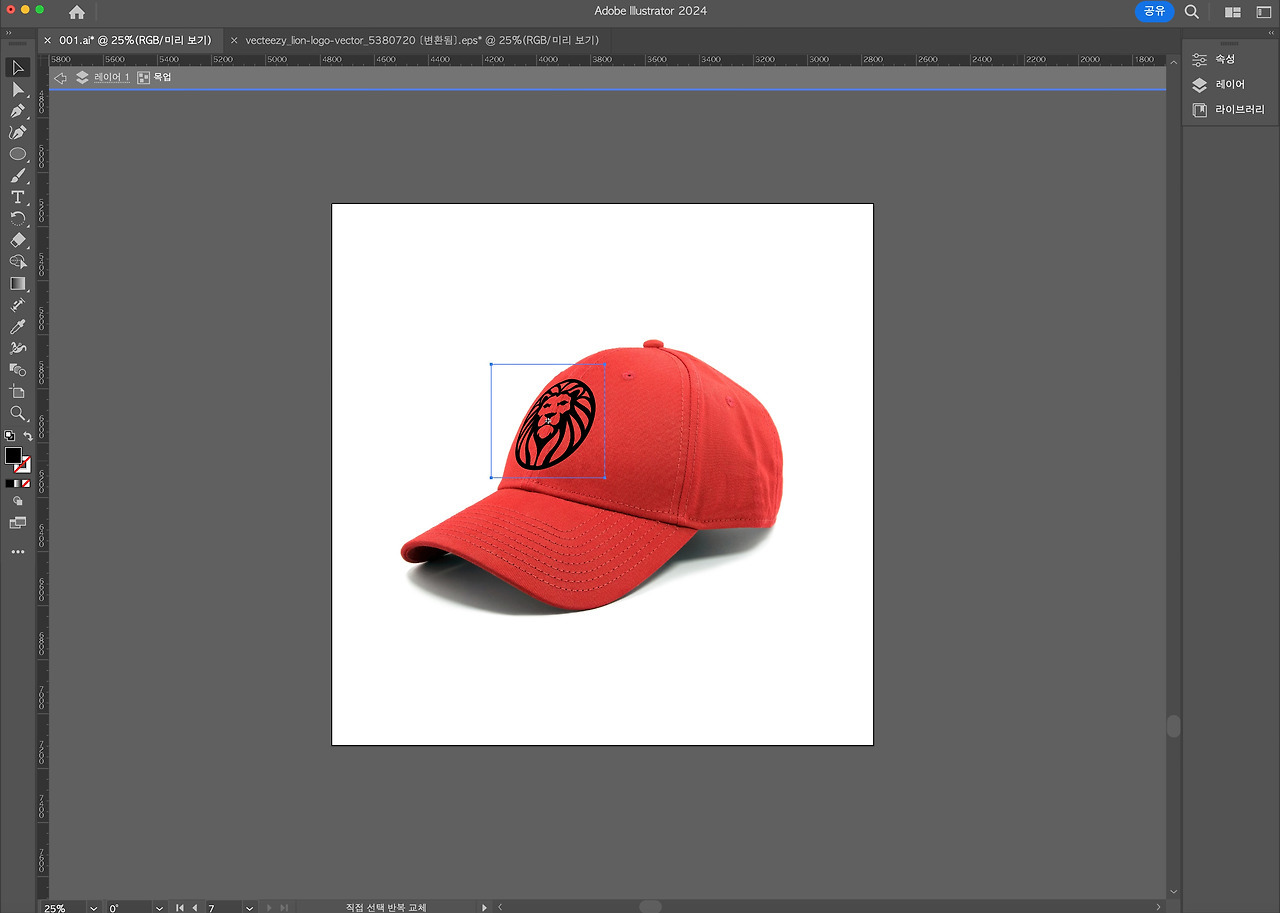Click the 공유 share button
The width and height of the screenshot is (1280, 913).
coord(1155,11)
